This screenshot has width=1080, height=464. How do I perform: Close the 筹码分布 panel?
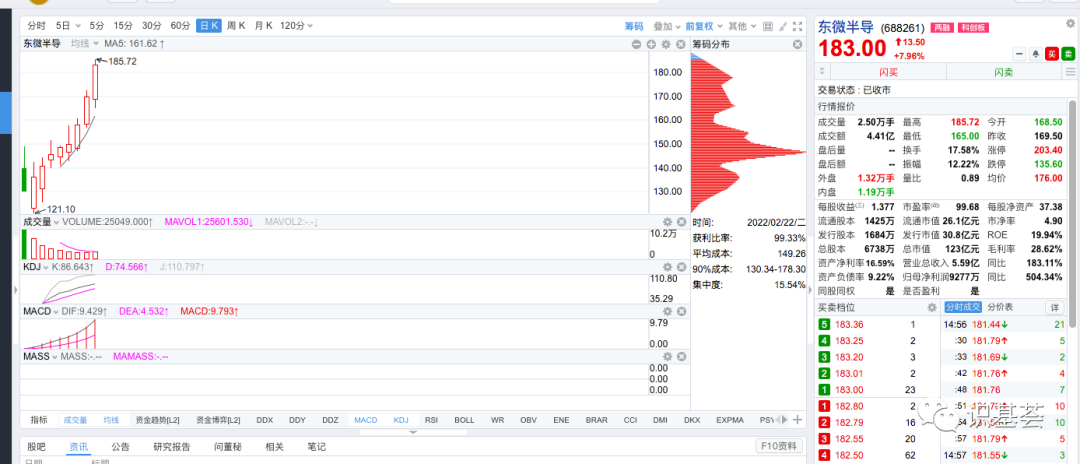tap(798, 44)
